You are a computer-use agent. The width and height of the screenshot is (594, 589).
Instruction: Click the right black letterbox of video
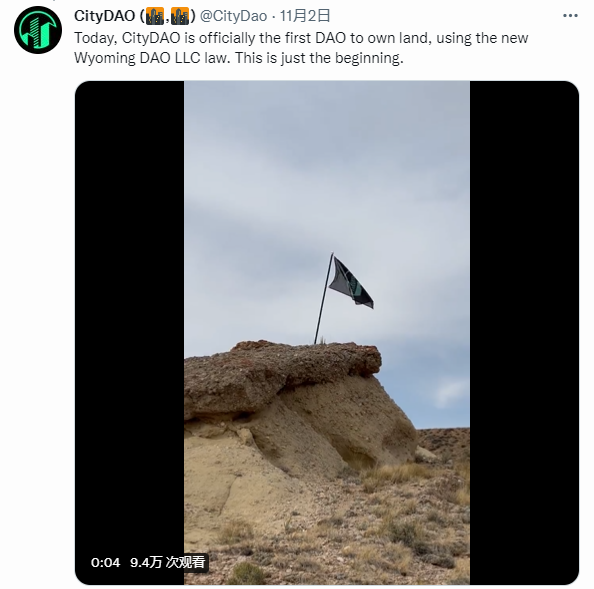[524, 333]
